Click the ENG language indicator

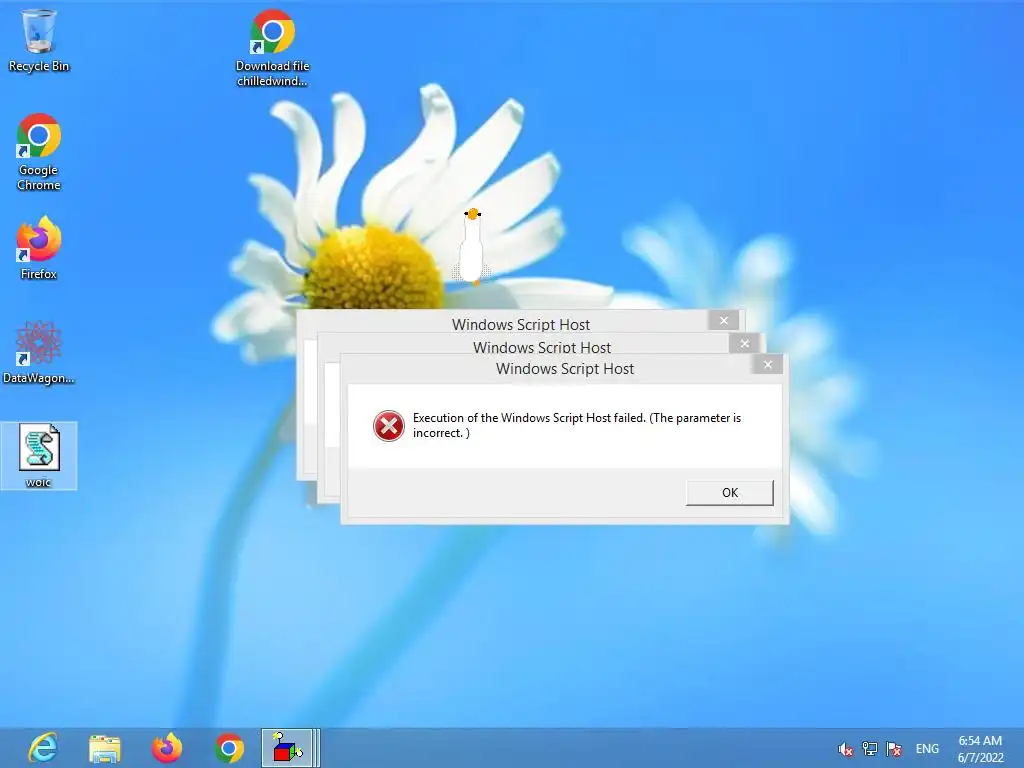[x=927, y=749]
